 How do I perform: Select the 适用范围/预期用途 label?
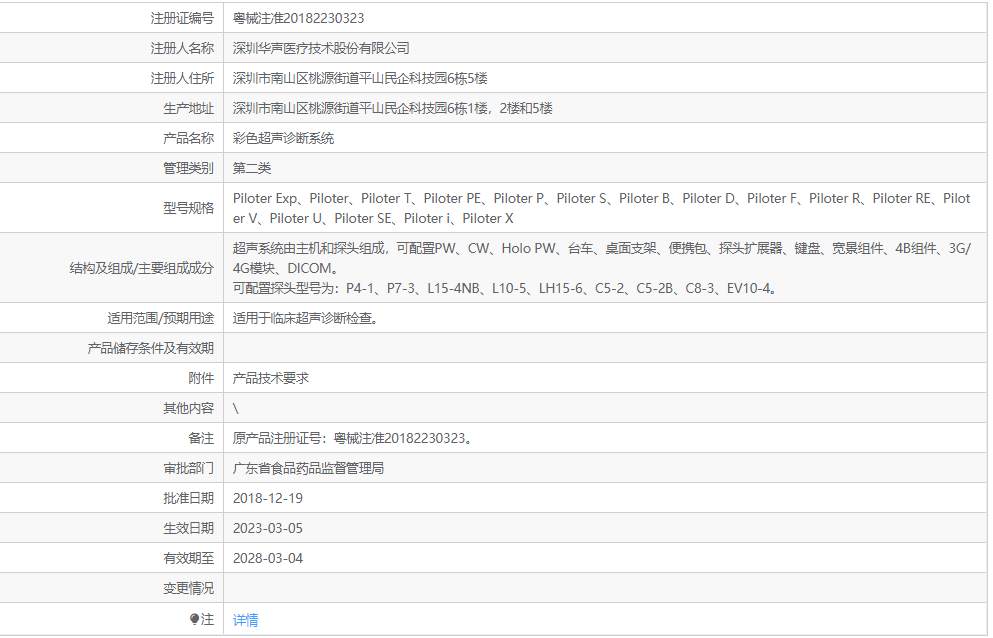(161, 318)
